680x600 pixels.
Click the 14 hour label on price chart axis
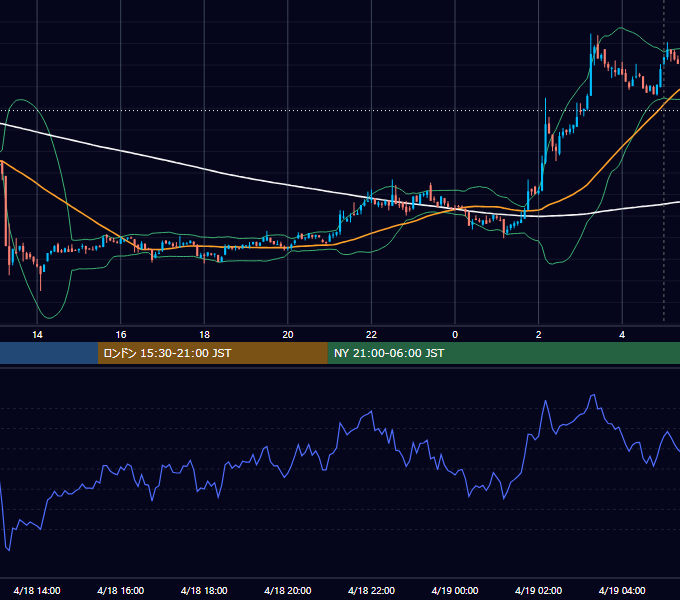point(37,335)
